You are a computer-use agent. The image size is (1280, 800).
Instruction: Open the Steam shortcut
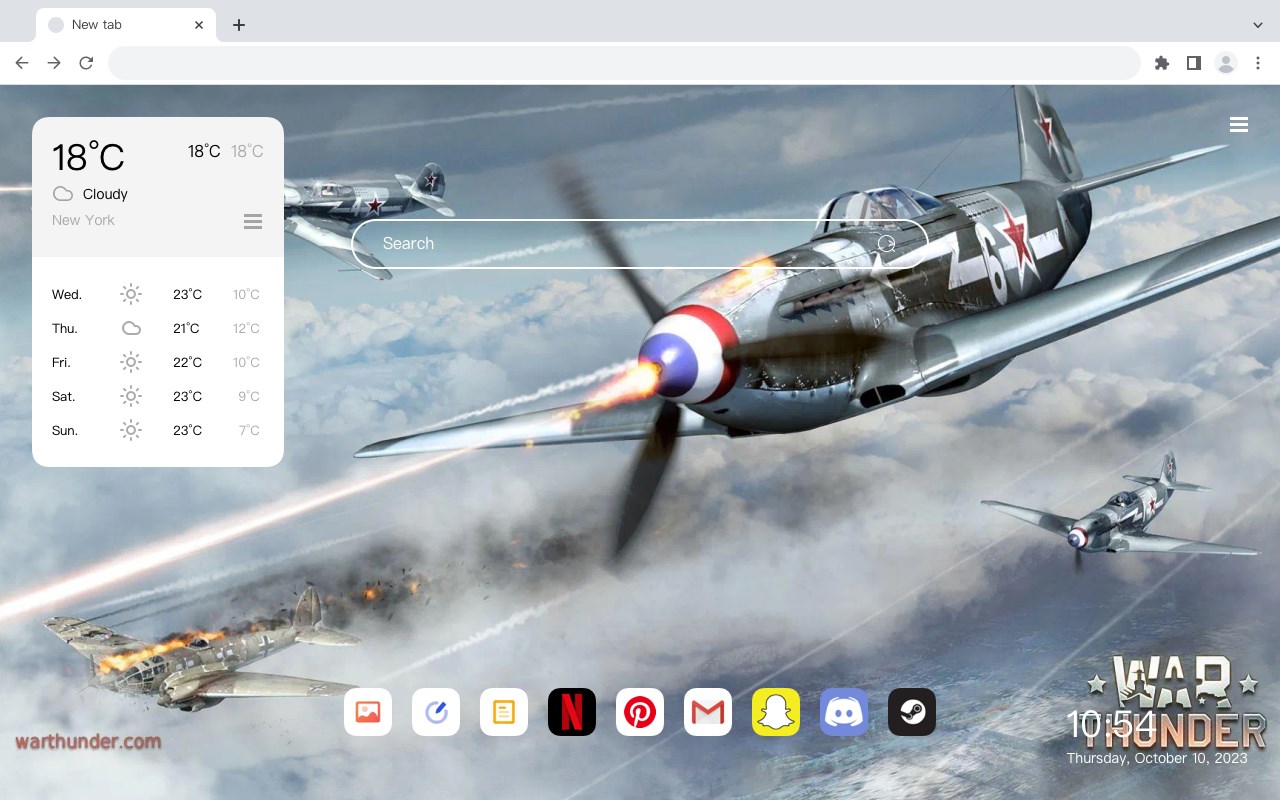[912, 712]
